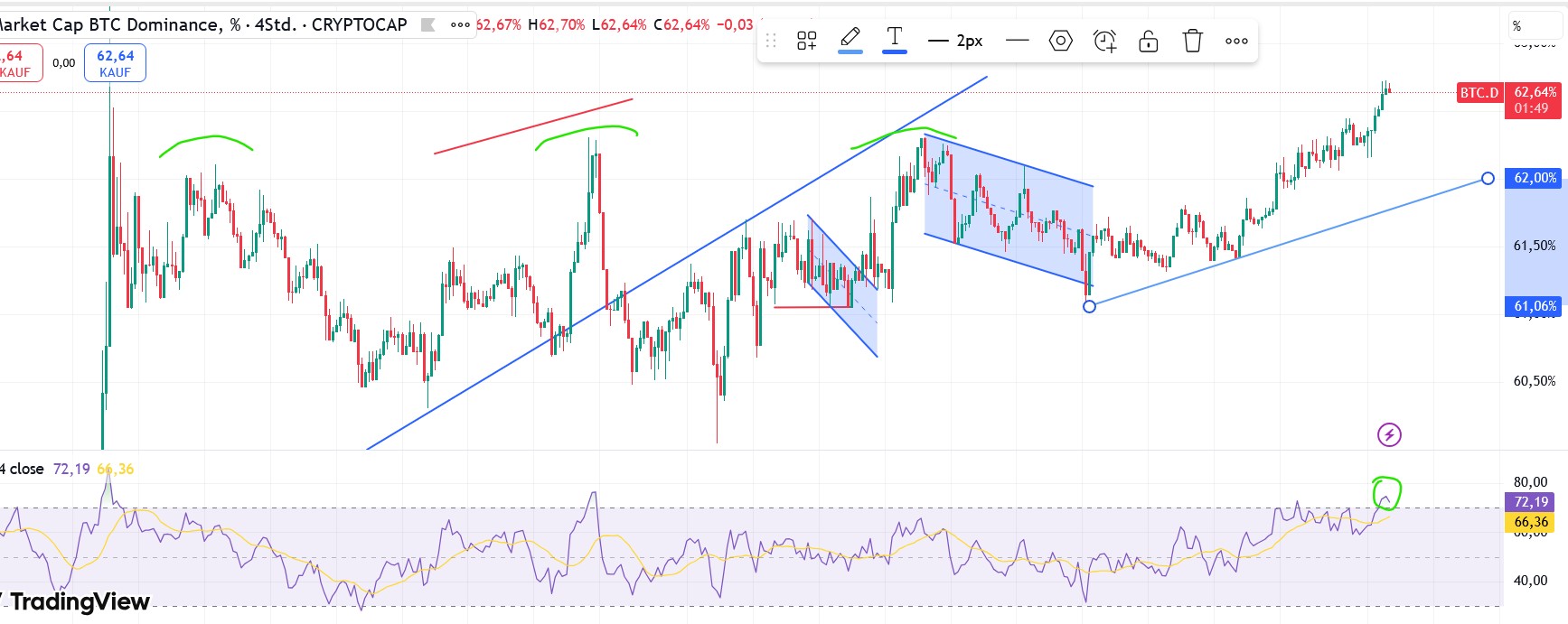1568x624 pixels.
Task: Toggle the percent scale button
Action: pos(1534,25)
